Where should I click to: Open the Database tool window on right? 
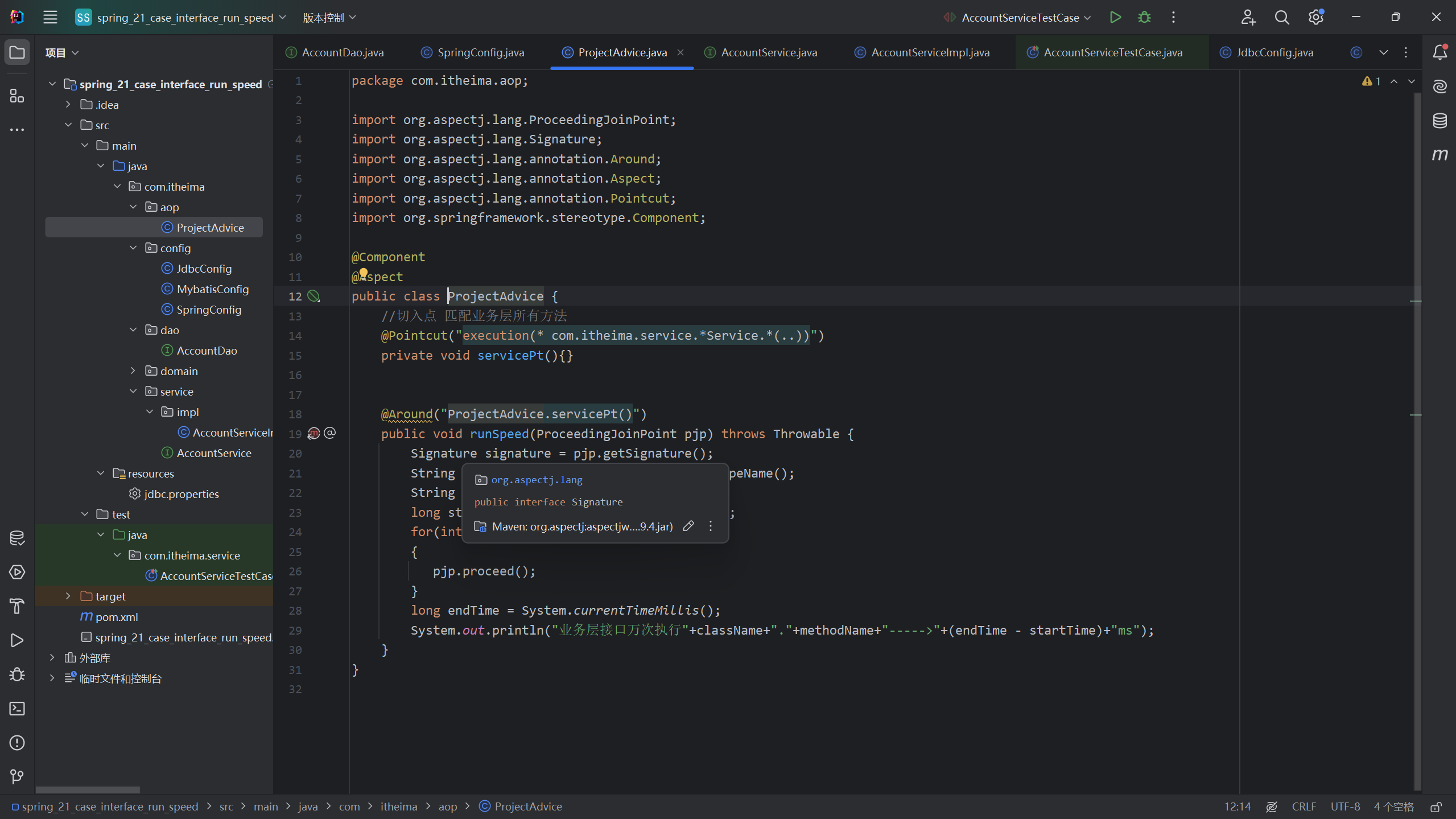[x=1440, y=121]
